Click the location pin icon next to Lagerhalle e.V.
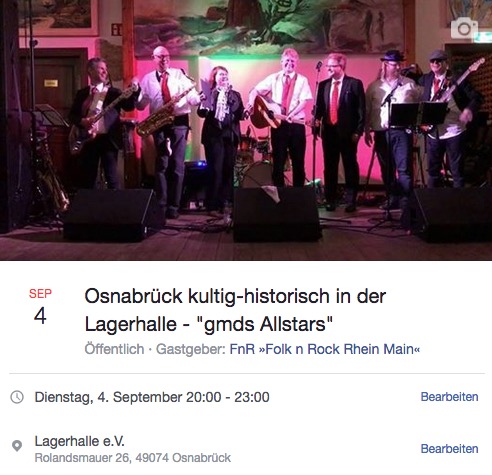This screenshot has width=492, height=475. 17,446
